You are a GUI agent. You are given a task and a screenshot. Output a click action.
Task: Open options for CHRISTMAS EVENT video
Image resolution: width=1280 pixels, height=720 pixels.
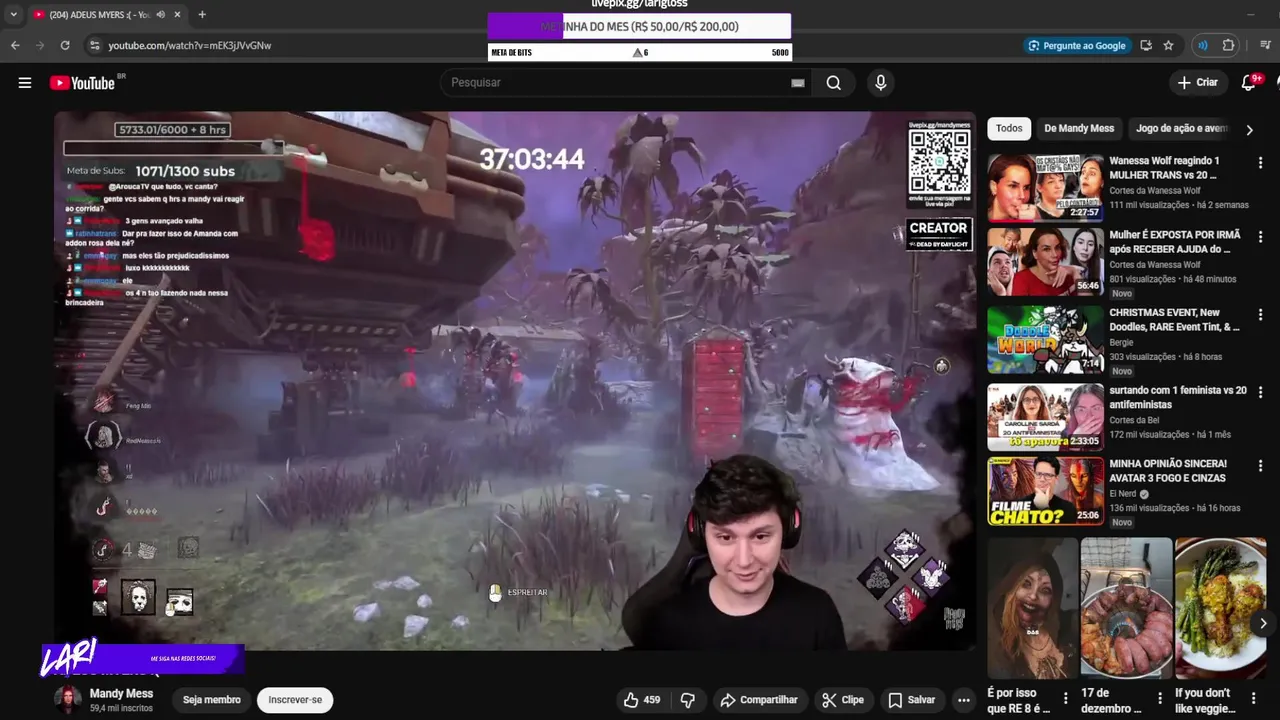[x=1260, y=314]
